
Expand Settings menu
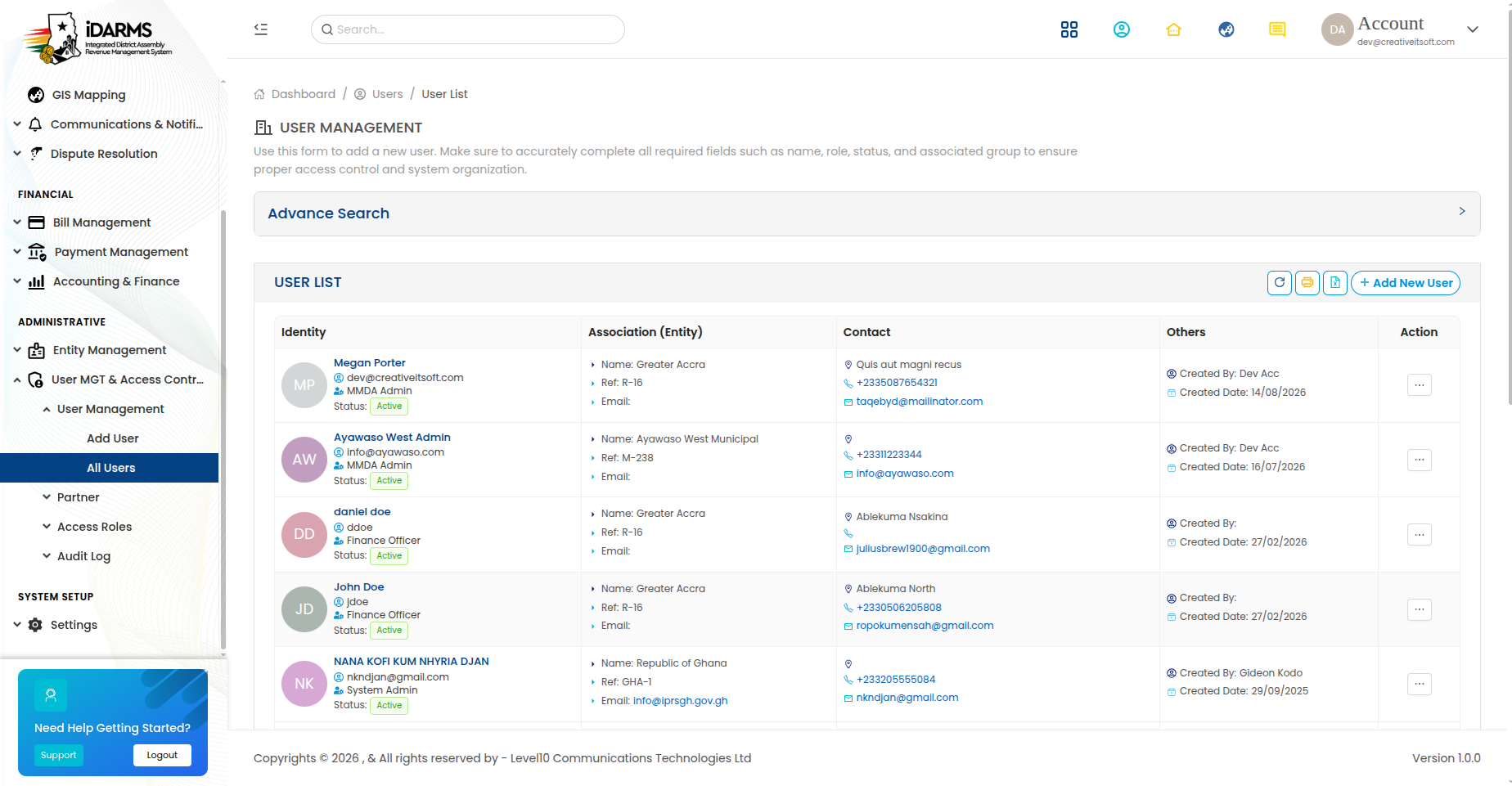[110, 625]
